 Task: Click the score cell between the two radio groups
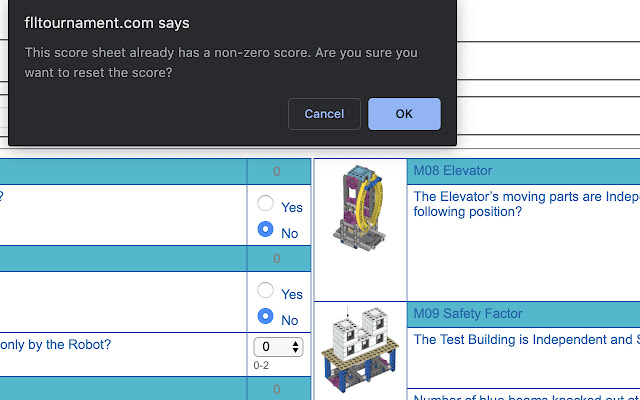277,259
